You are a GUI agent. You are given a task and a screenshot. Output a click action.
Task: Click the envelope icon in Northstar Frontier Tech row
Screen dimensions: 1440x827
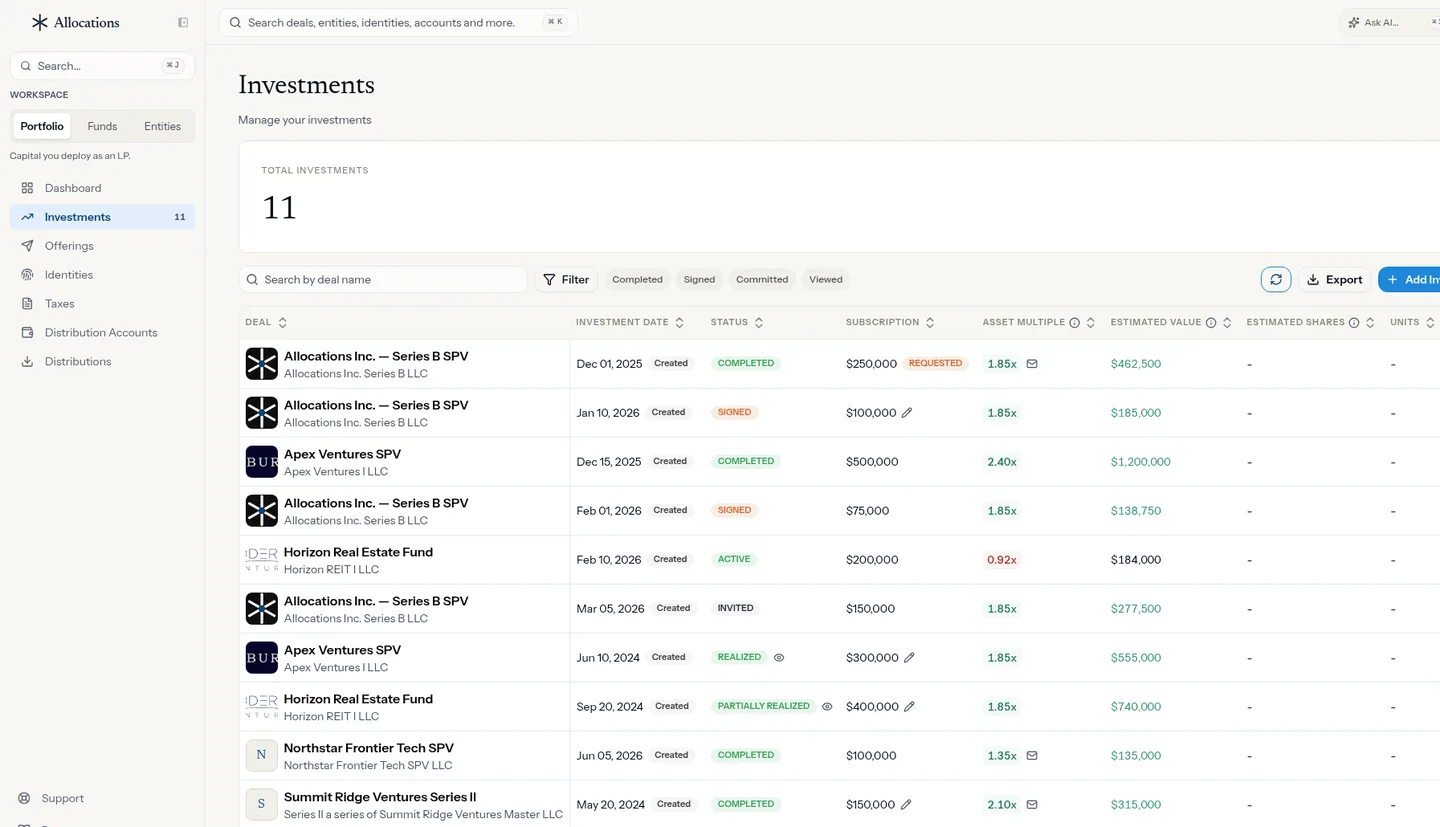pos(1032,756)
